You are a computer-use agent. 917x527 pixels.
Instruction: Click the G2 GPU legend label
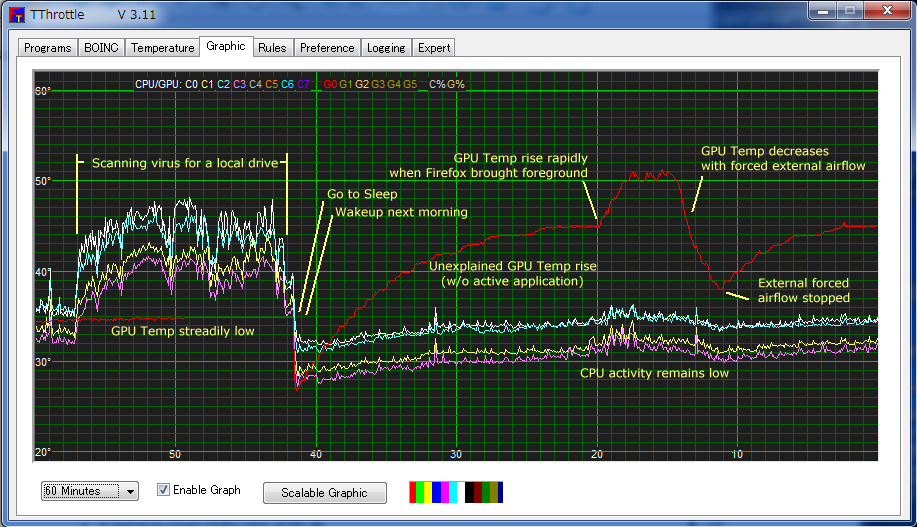pos(362,84)
